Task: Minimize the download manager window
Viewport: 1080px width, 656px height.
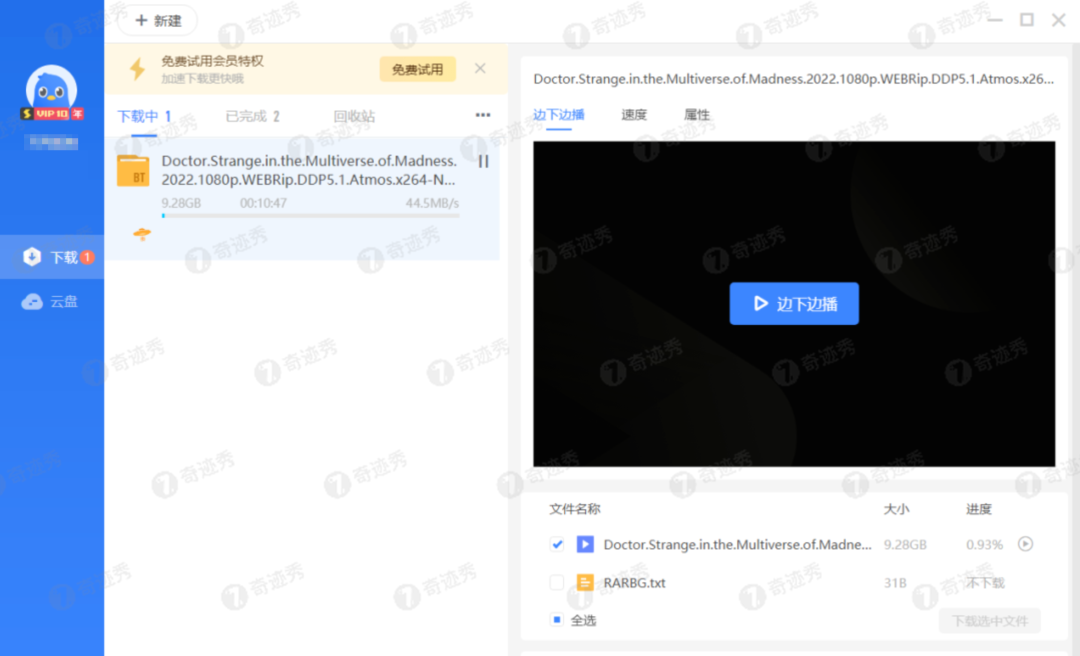Action: 995,20
